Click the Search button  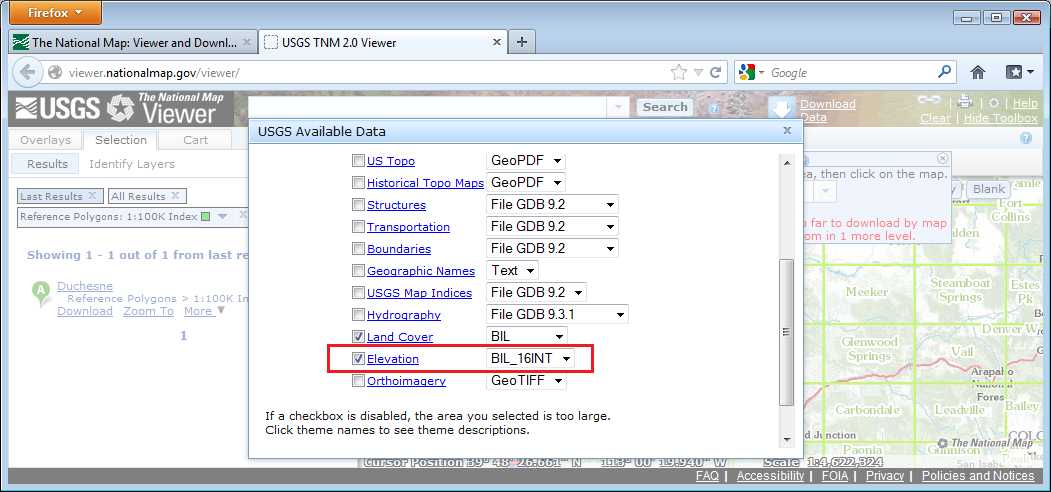click(x=665, y=107)
